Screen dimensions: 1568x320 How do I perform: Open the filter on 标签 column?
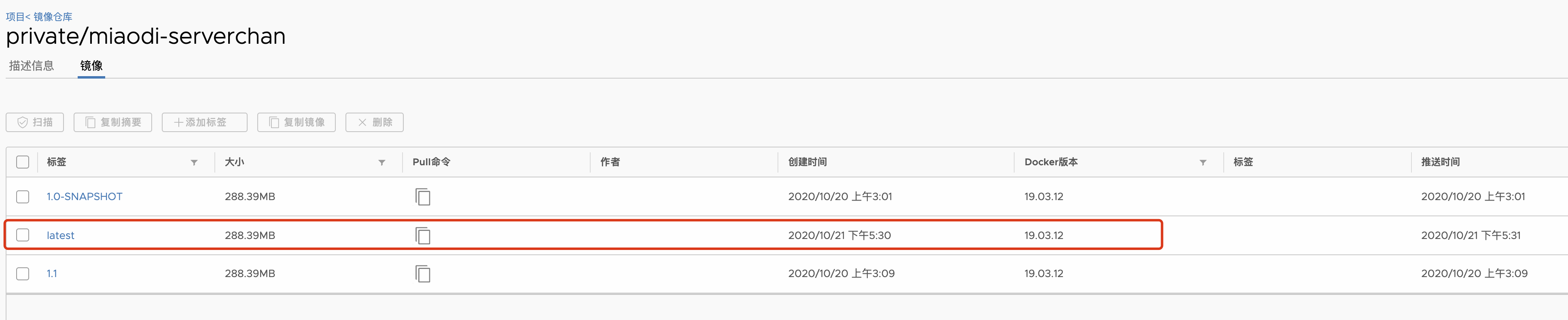point(194,163)
